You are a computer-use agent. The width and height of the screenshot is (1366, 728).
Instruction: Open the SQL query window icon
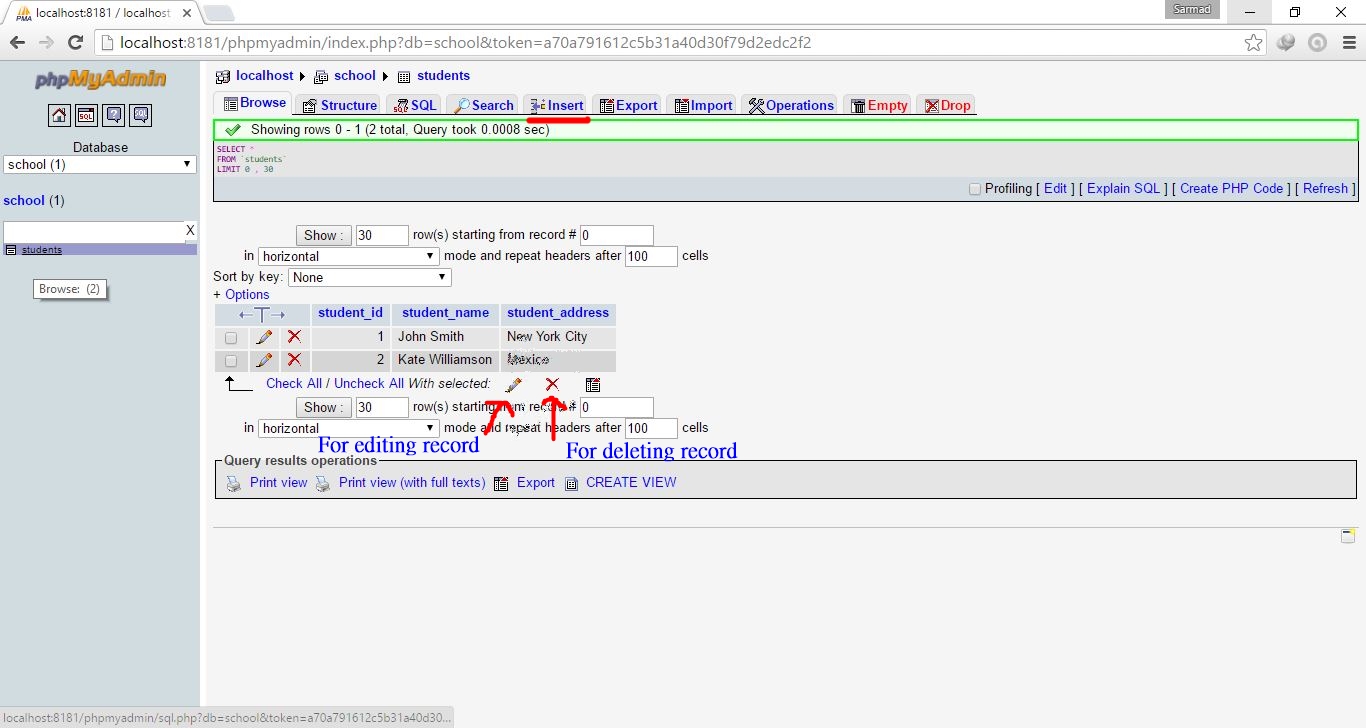86,115
